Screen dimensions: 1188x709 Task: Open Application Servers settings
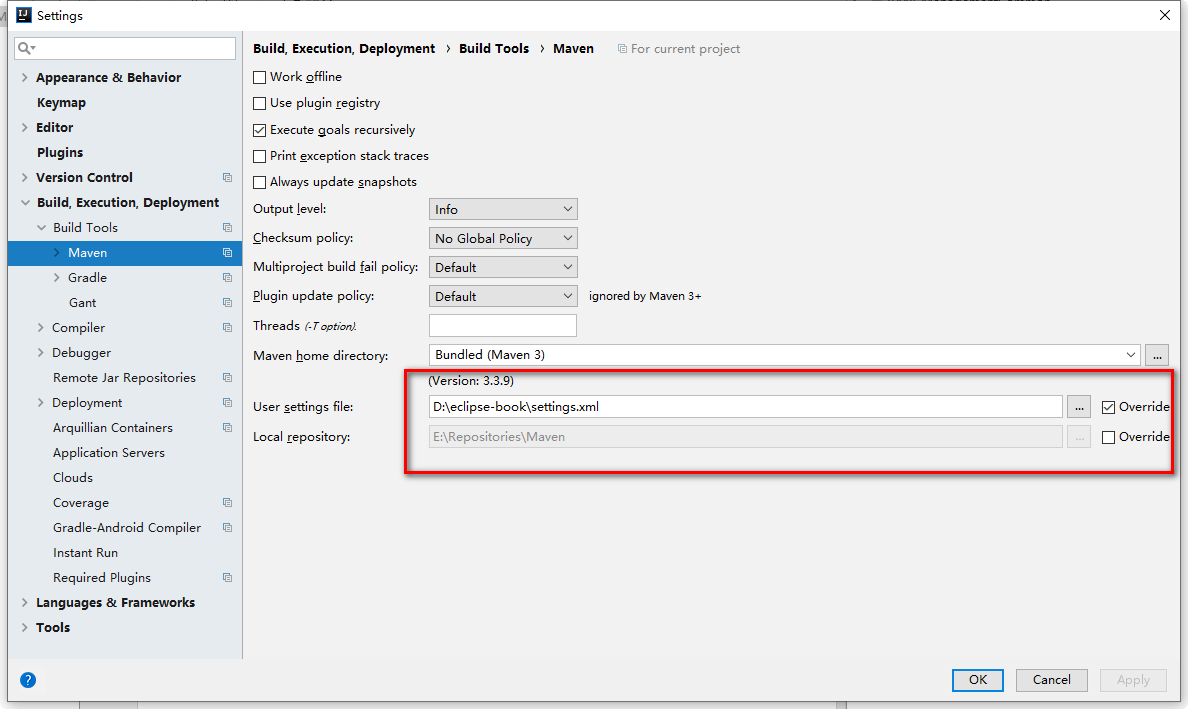pyautogui.click(x=108, y=452)
